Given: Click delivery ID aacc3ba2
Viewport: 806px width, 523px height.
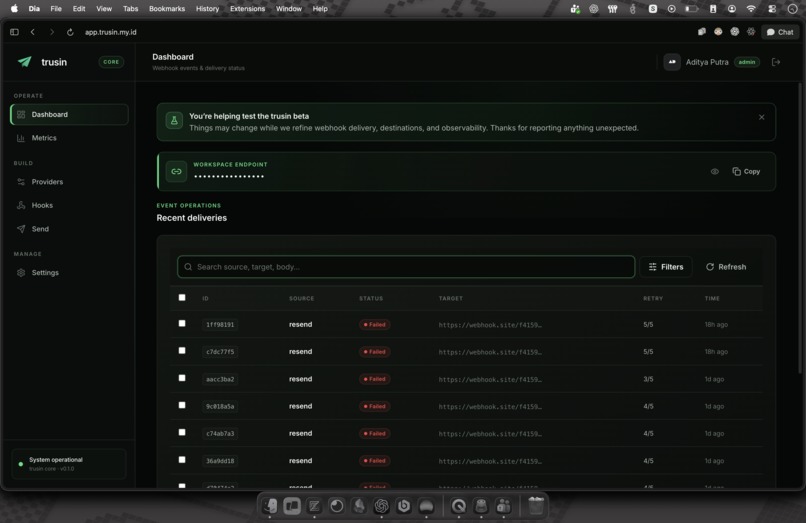Looking at the screenshot, I should (x=220, y=379).
